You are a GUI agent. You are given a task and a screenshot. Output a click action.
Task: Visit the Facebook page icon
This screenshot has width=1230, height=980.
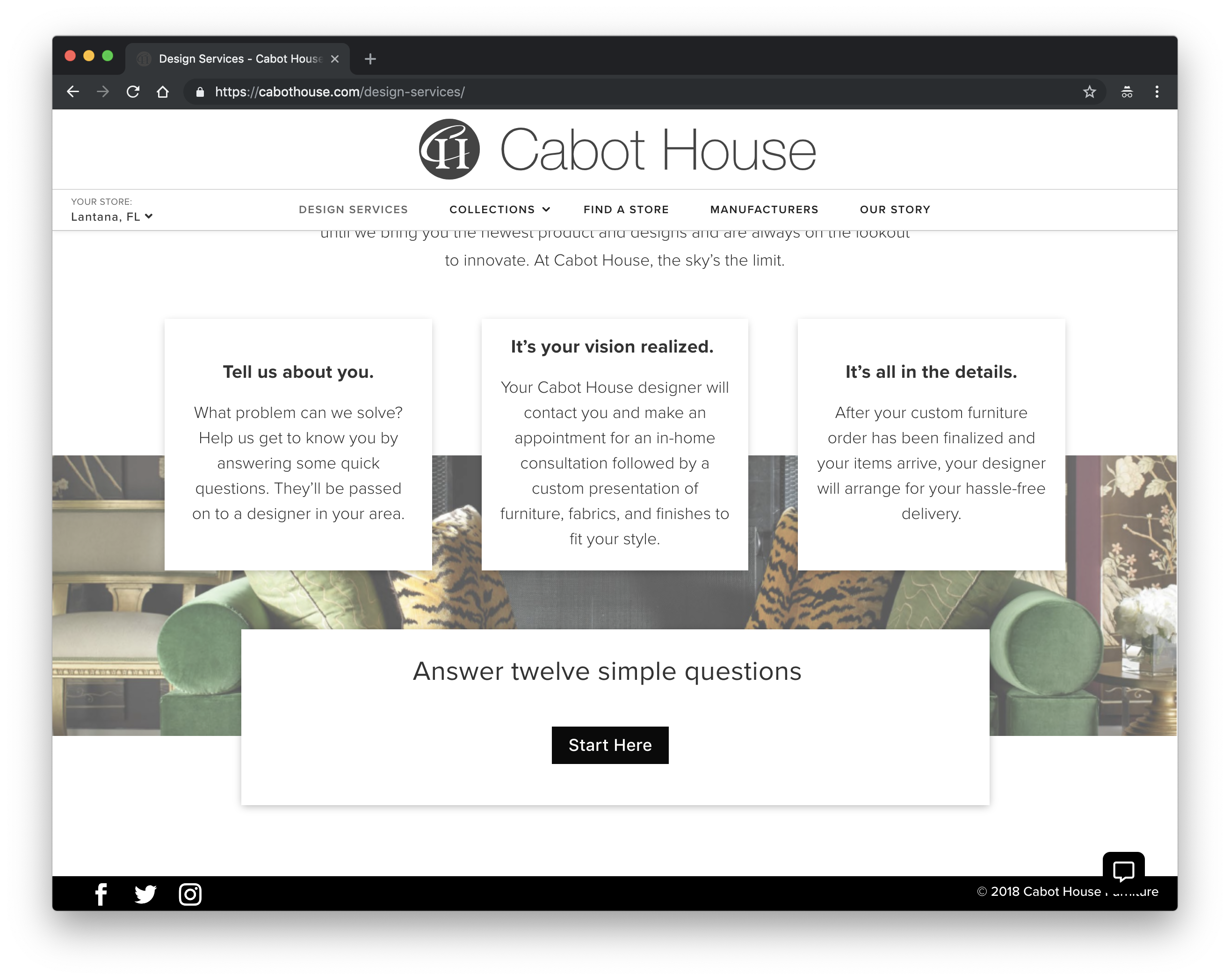[x=101, y=894]
